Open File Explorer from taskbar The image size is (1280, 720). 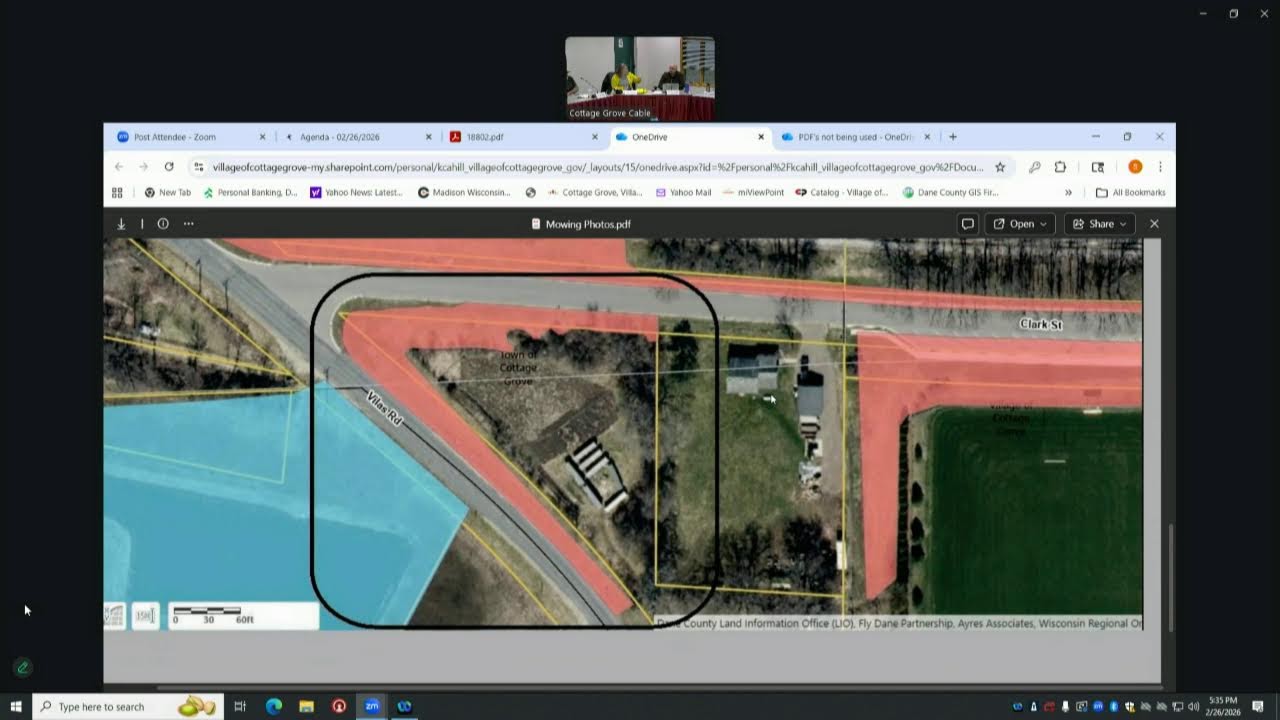point(306,707)
